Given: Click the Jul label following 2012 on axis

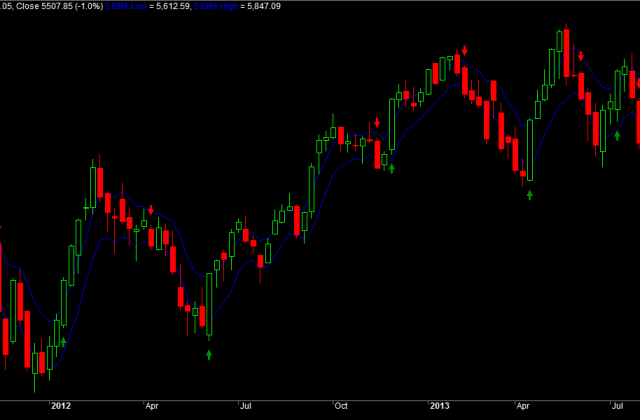Looking at the screenshot, I should click(245, 406).
